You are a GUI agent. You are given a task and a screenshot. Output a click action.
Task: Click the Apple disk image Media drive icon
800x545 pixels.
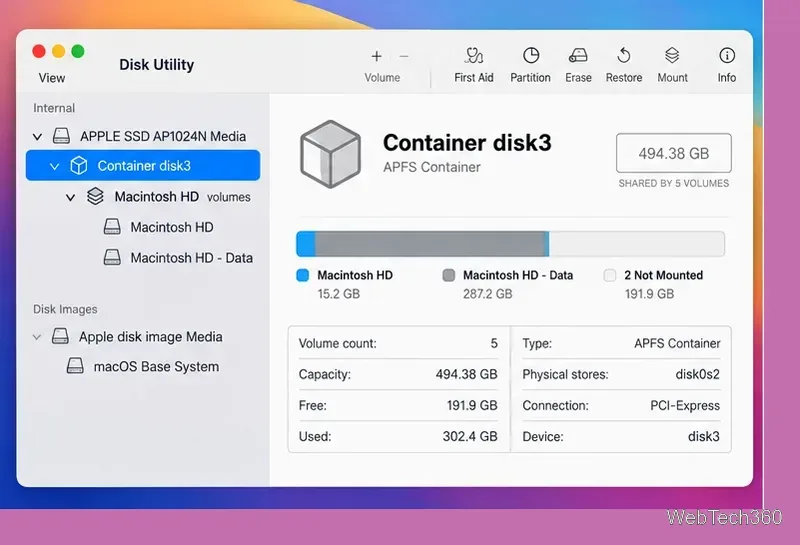tap(60, 336)
